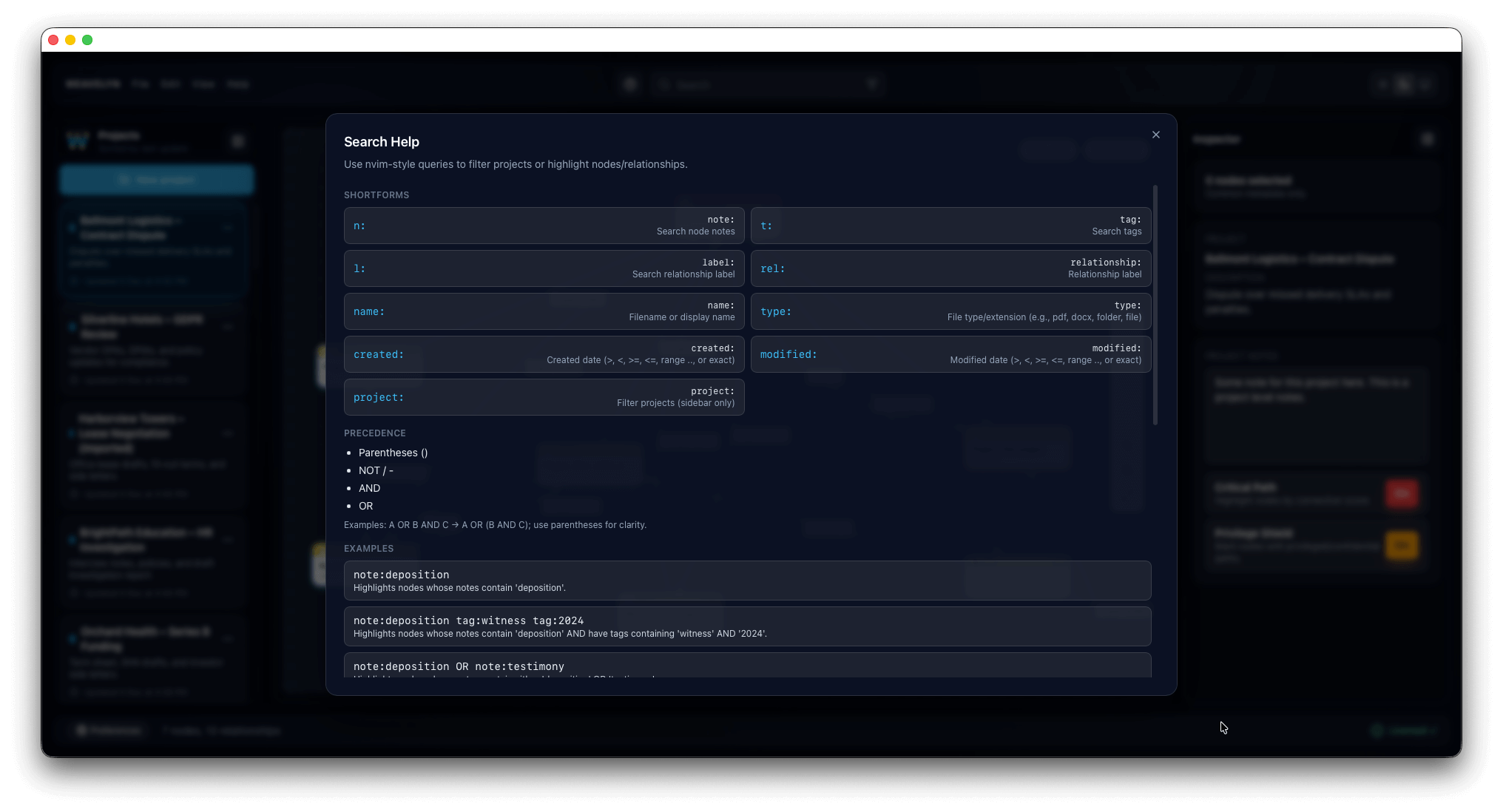Close the Search Help dialog
The image size is (1503, 812).
1155,135
